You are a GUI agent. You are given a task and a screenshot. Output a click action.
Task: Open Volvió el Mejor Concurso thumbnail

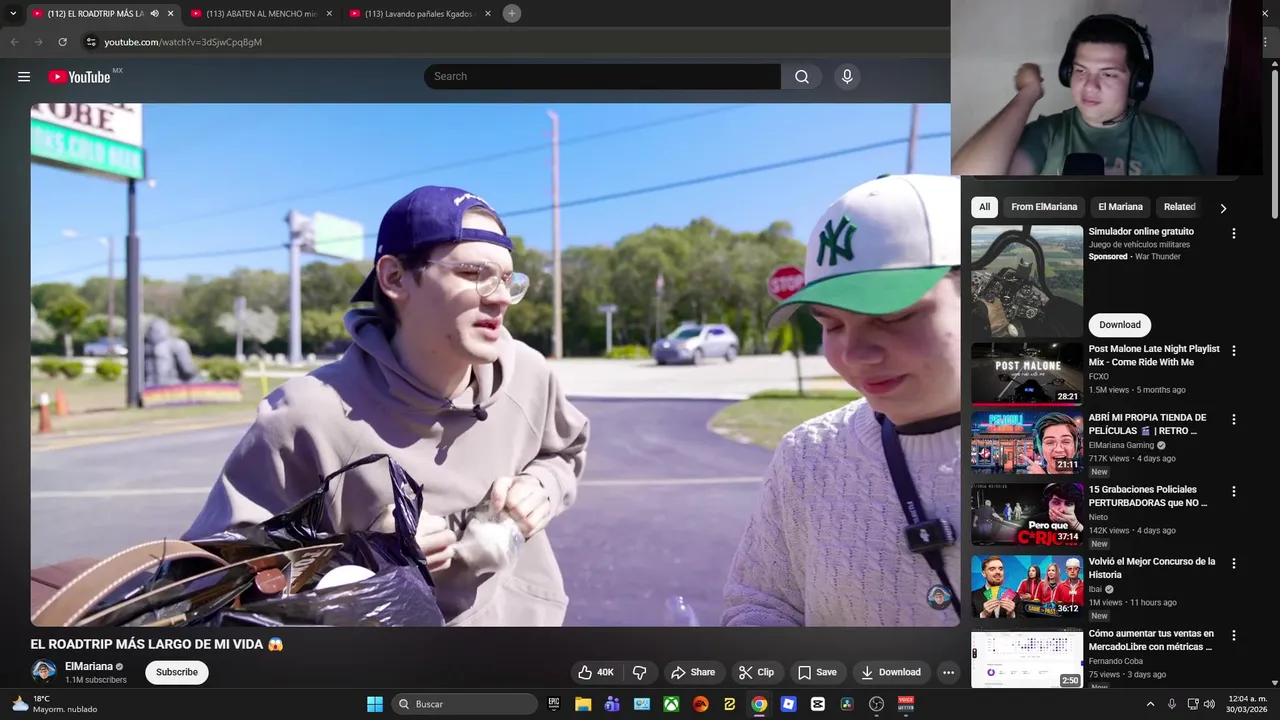[1026, 587]
